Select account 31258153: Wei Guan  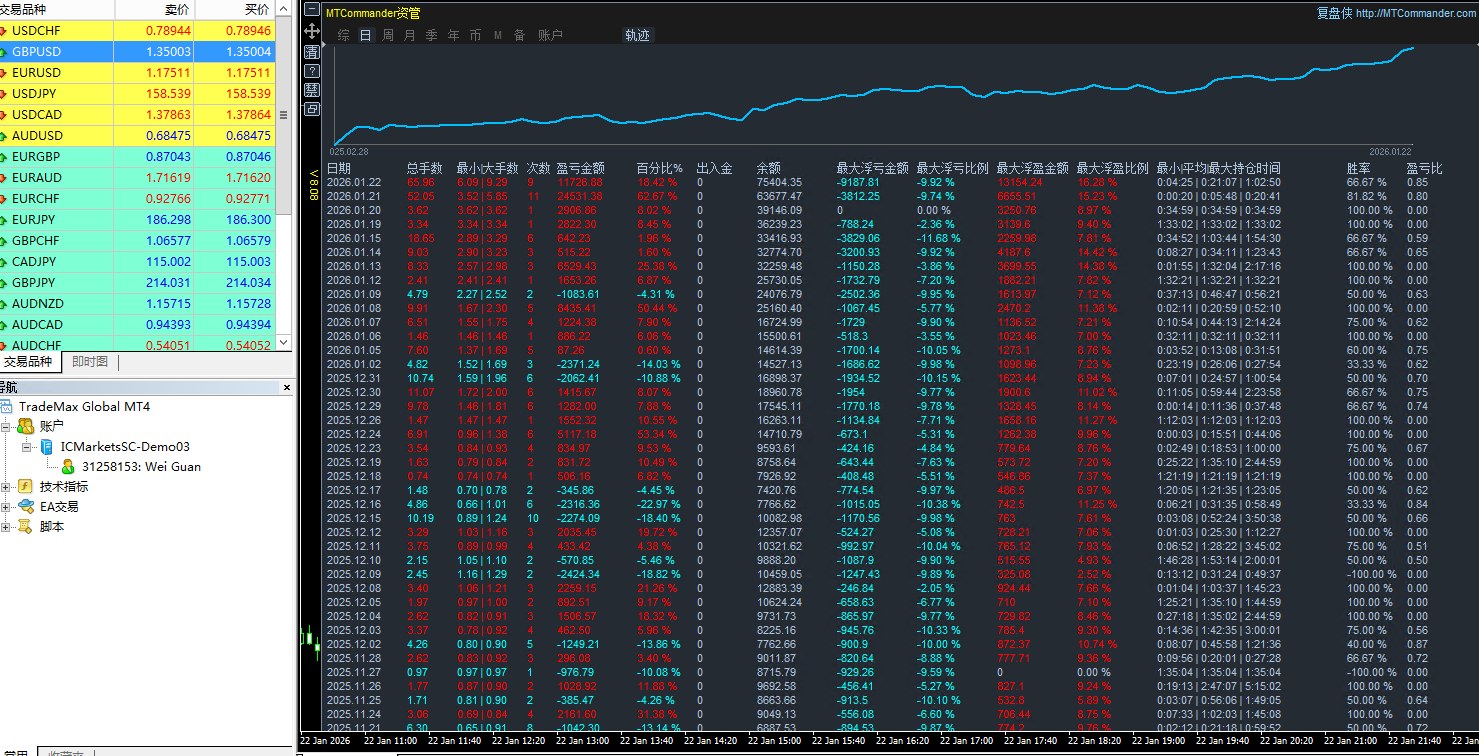[140, 467]
